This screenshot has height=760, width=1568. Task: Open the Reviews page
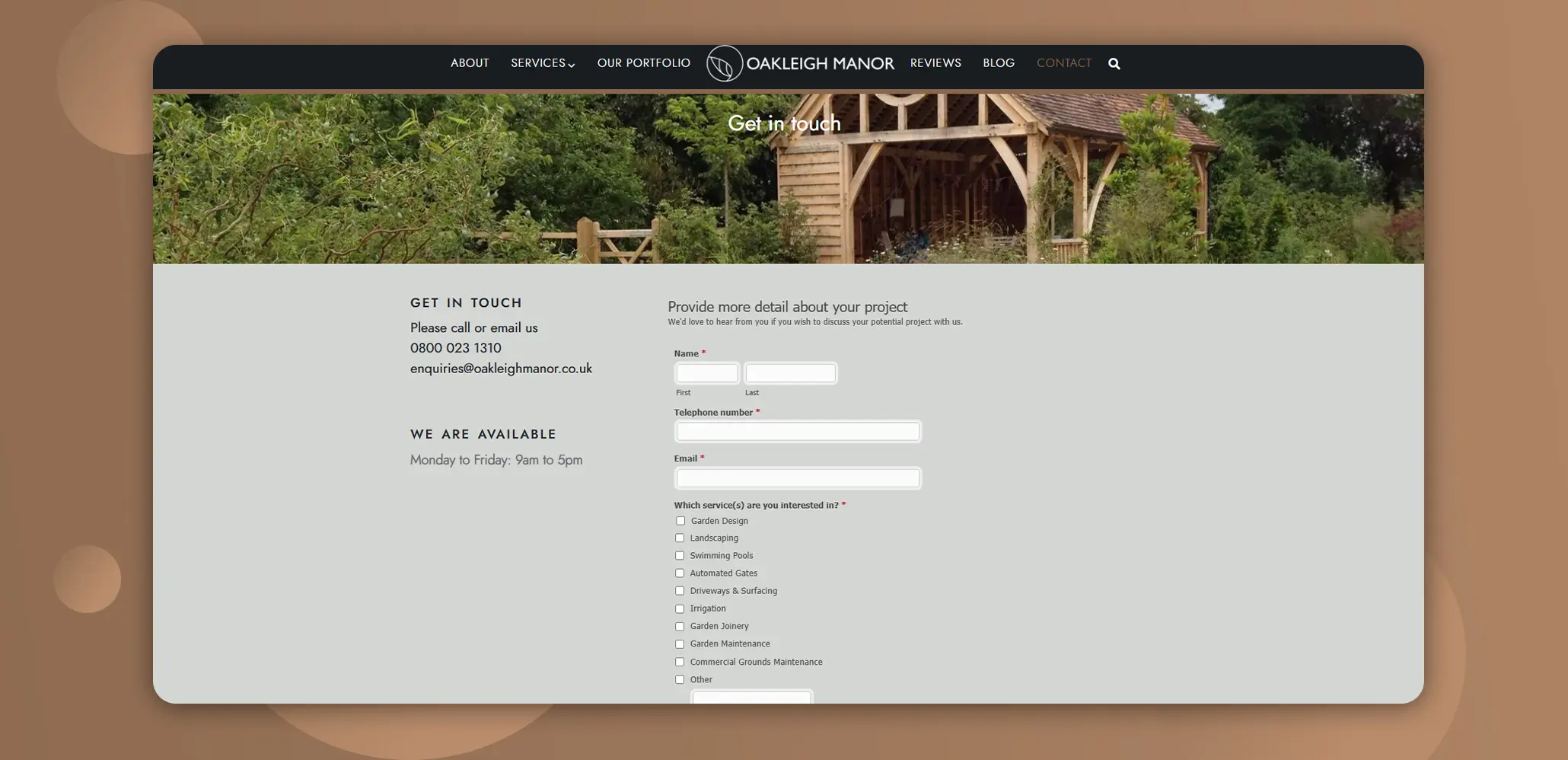(935, 63)
